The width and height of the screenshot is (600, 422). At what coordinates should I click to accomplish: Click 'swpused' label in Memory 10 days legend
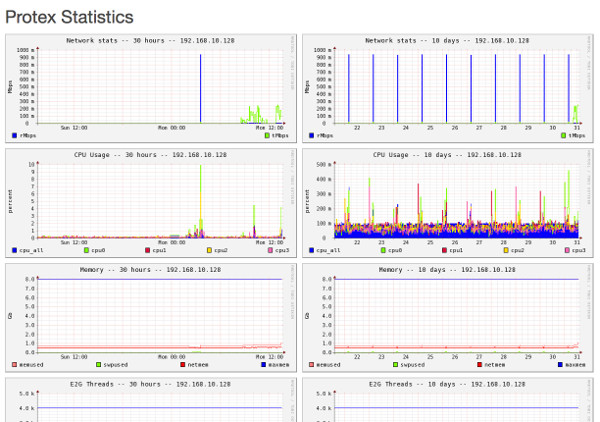point(412,365)
